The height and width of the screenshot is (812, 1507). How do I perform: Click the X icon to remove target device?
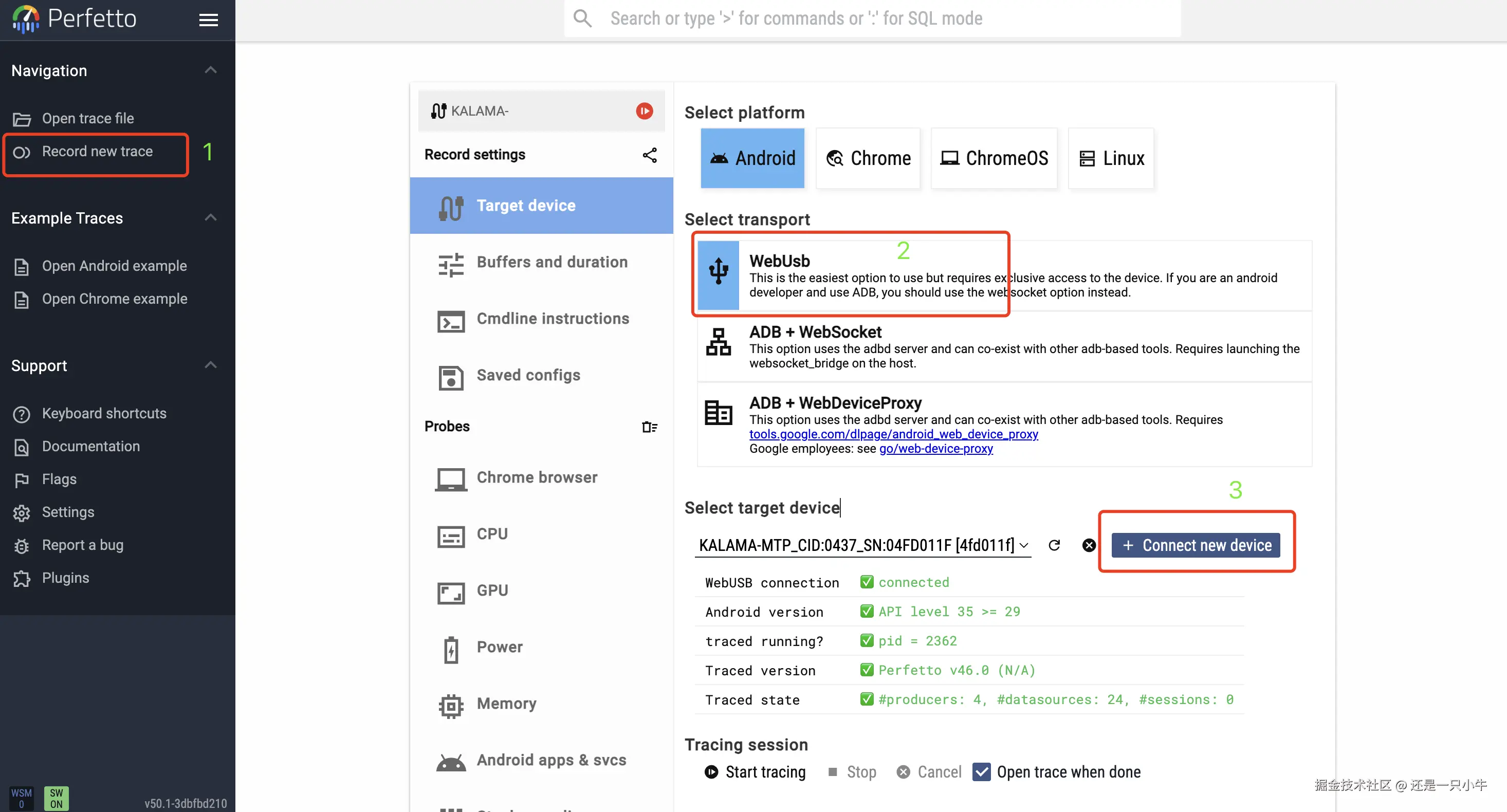tap(1089, 545)
